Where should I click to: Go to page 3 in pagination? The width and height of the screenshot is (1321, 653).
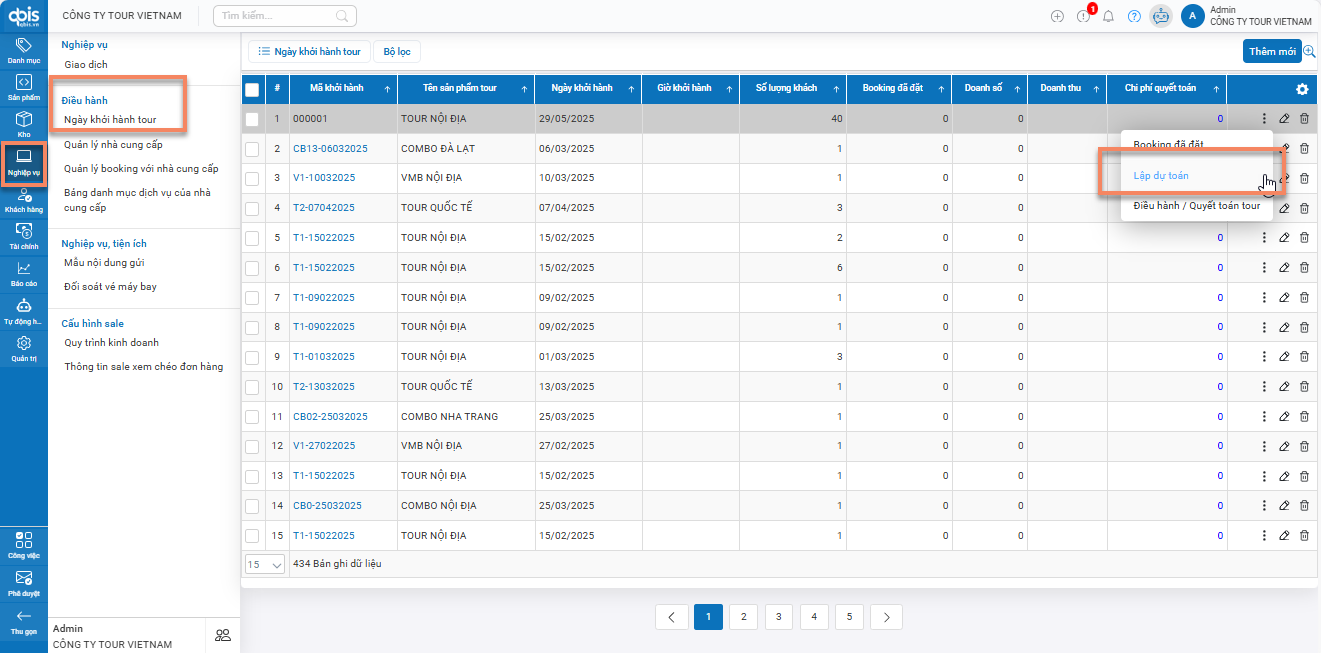click(x=778, y=617)
